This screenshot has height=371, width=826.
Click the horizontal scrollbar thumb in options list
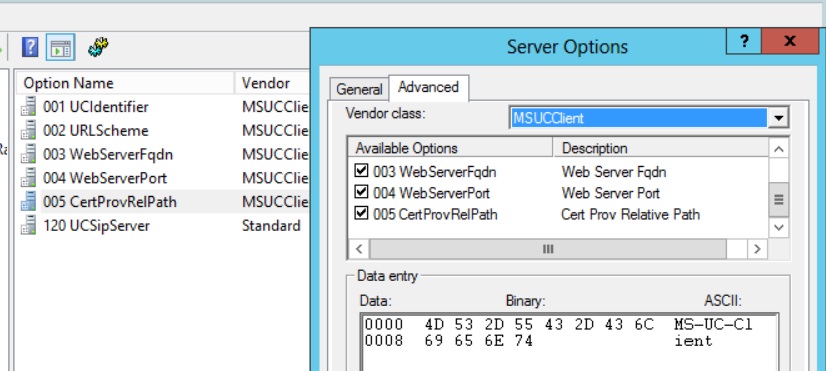pos(548,249)
